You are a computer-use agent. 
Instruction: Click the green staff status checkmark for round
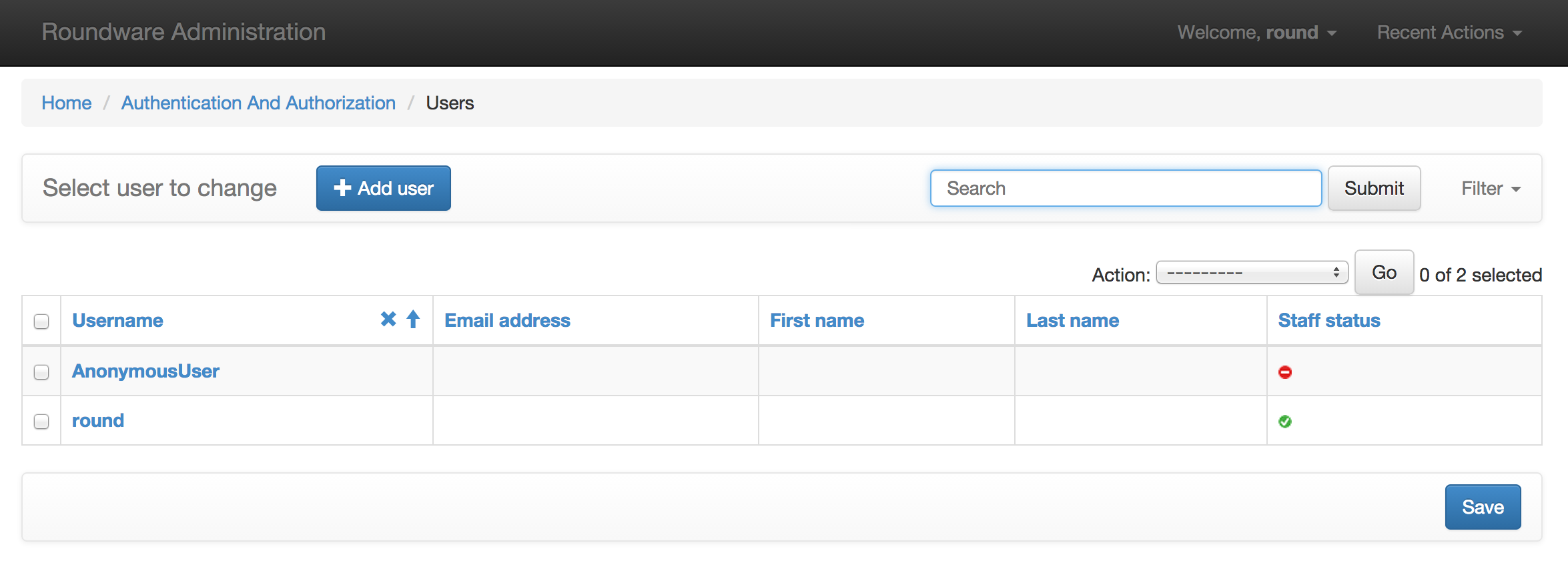(x=1285, y=422)
